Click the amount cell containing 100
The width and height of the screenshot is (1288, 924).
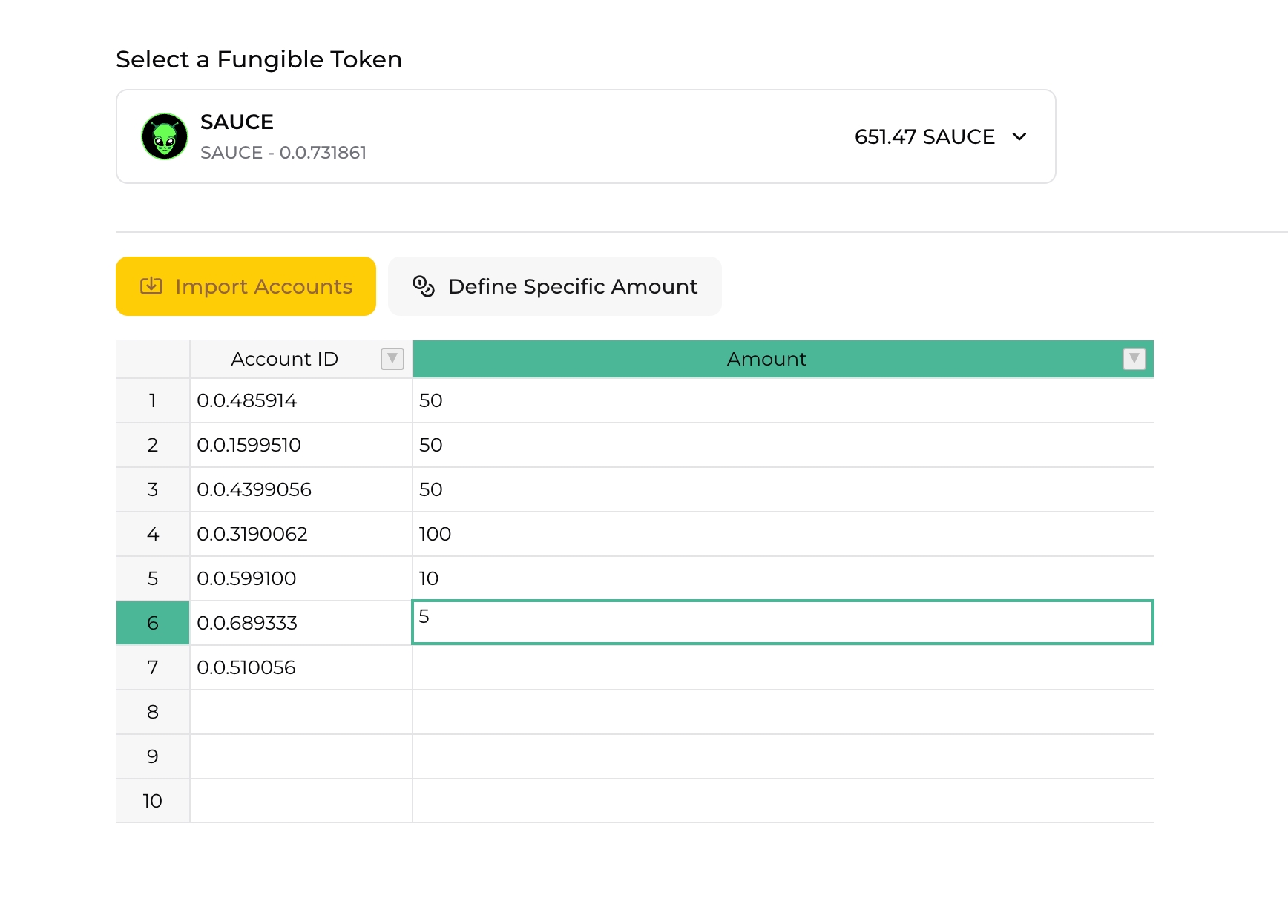(x=782, y=534)
